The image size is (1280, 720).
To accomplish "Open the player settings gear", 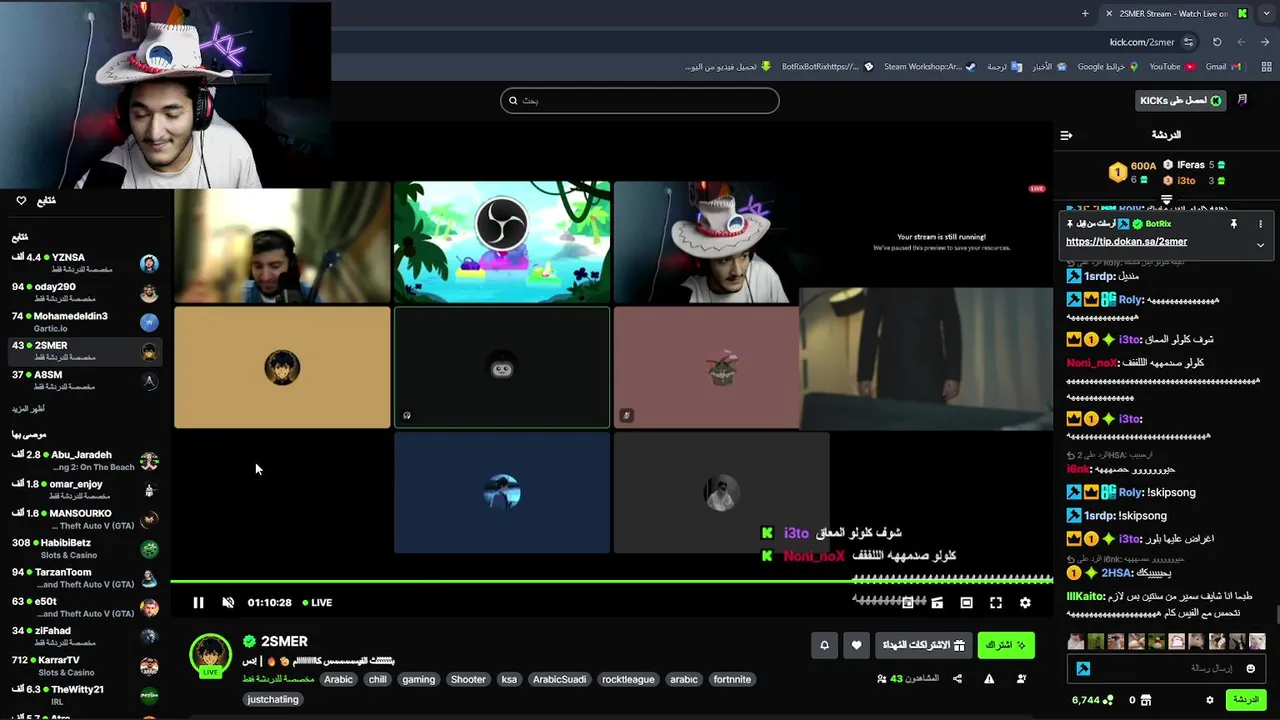I will point(1025,602).
